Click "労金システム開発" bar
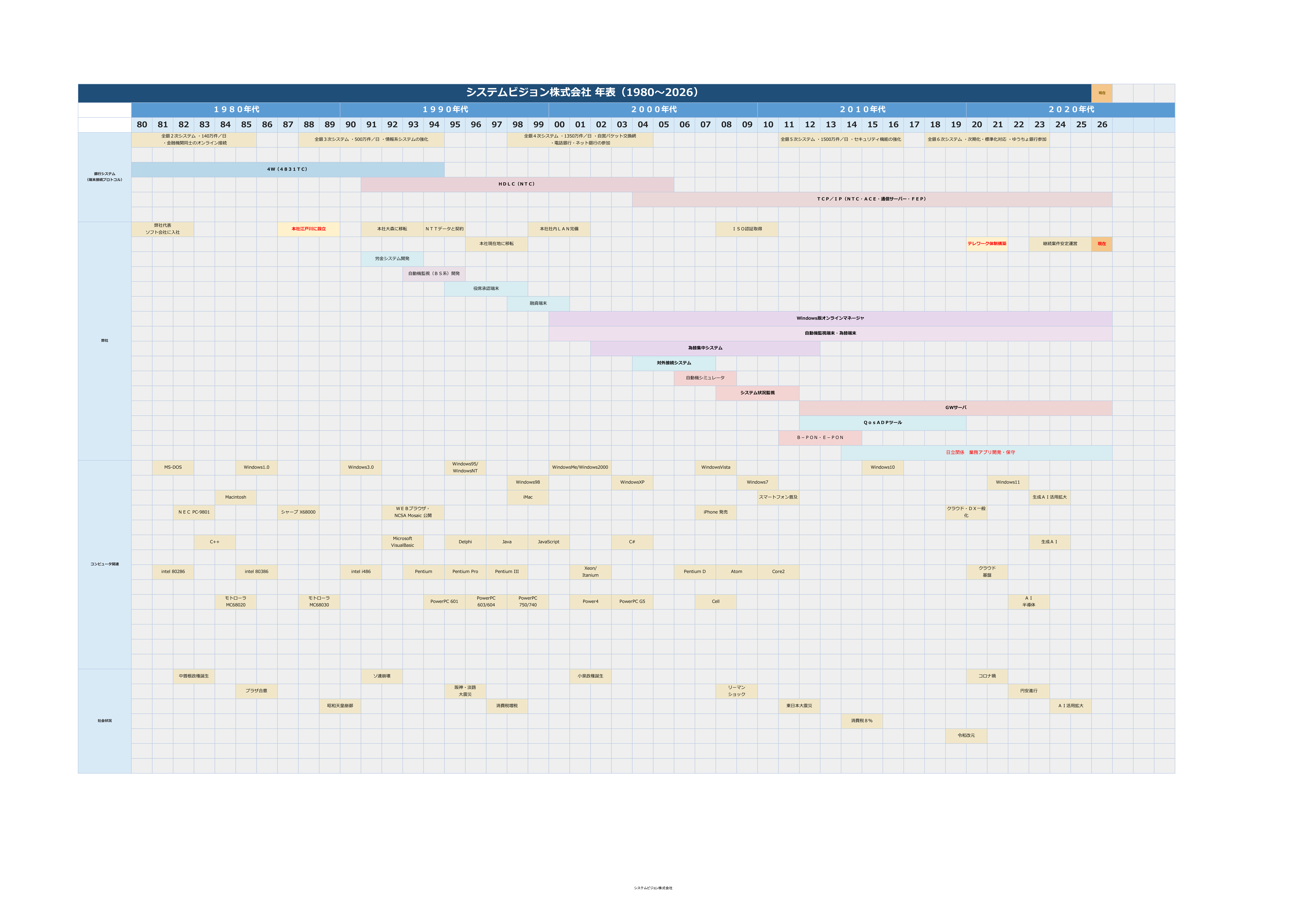The height and width of the screenshot is (924, 1307). [392, 259]
